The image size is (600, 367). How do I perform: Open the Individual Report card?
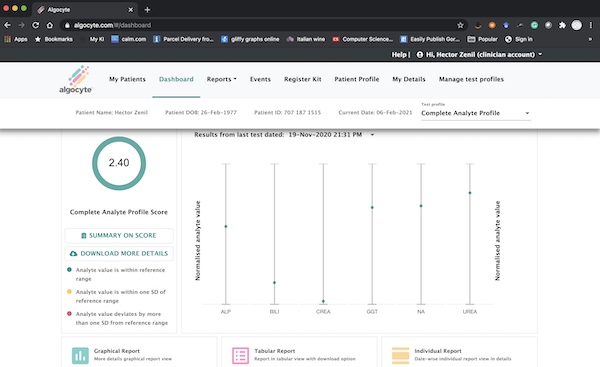coord(460,352)
